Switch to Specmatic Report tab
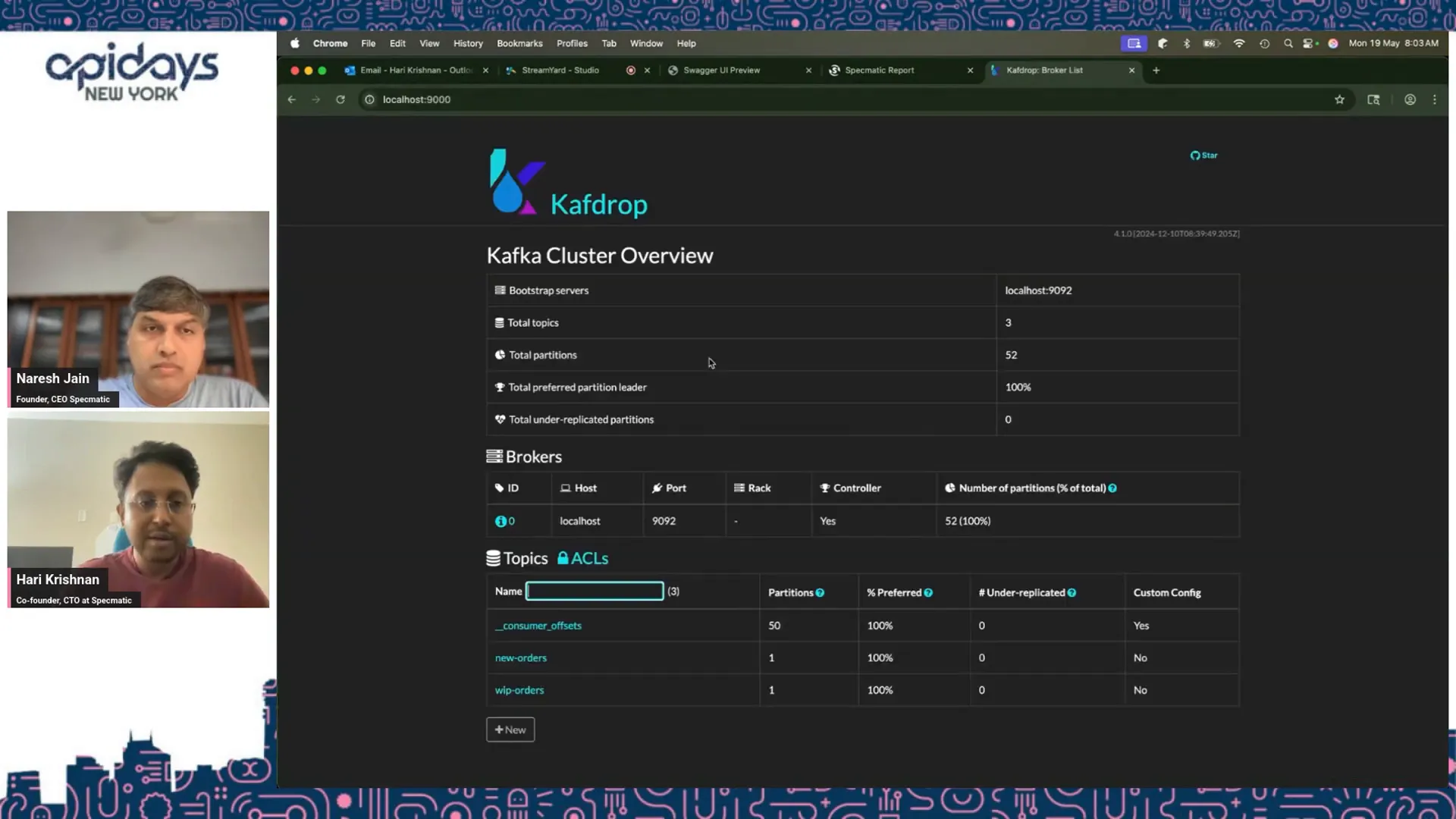This screenshot has height=819, width=1456. 880,70
